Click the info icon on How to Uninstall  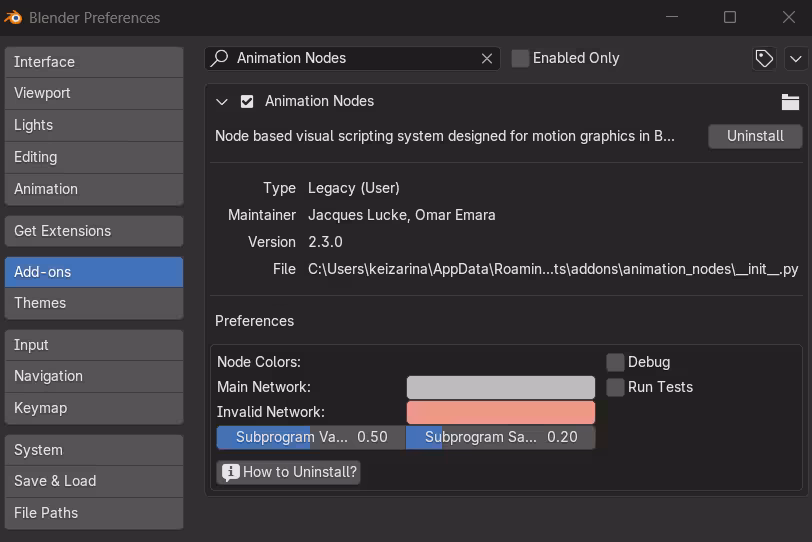(230, 472)
